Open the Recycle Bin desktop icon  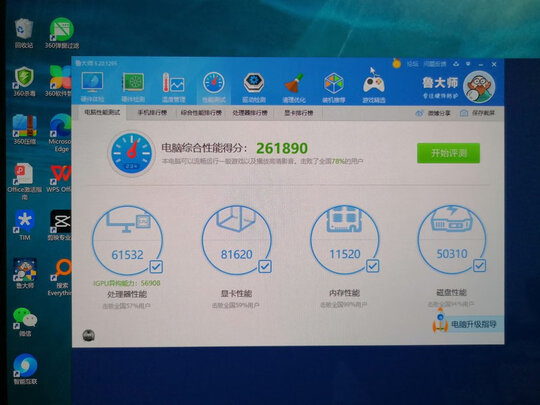tap(24, 28)
